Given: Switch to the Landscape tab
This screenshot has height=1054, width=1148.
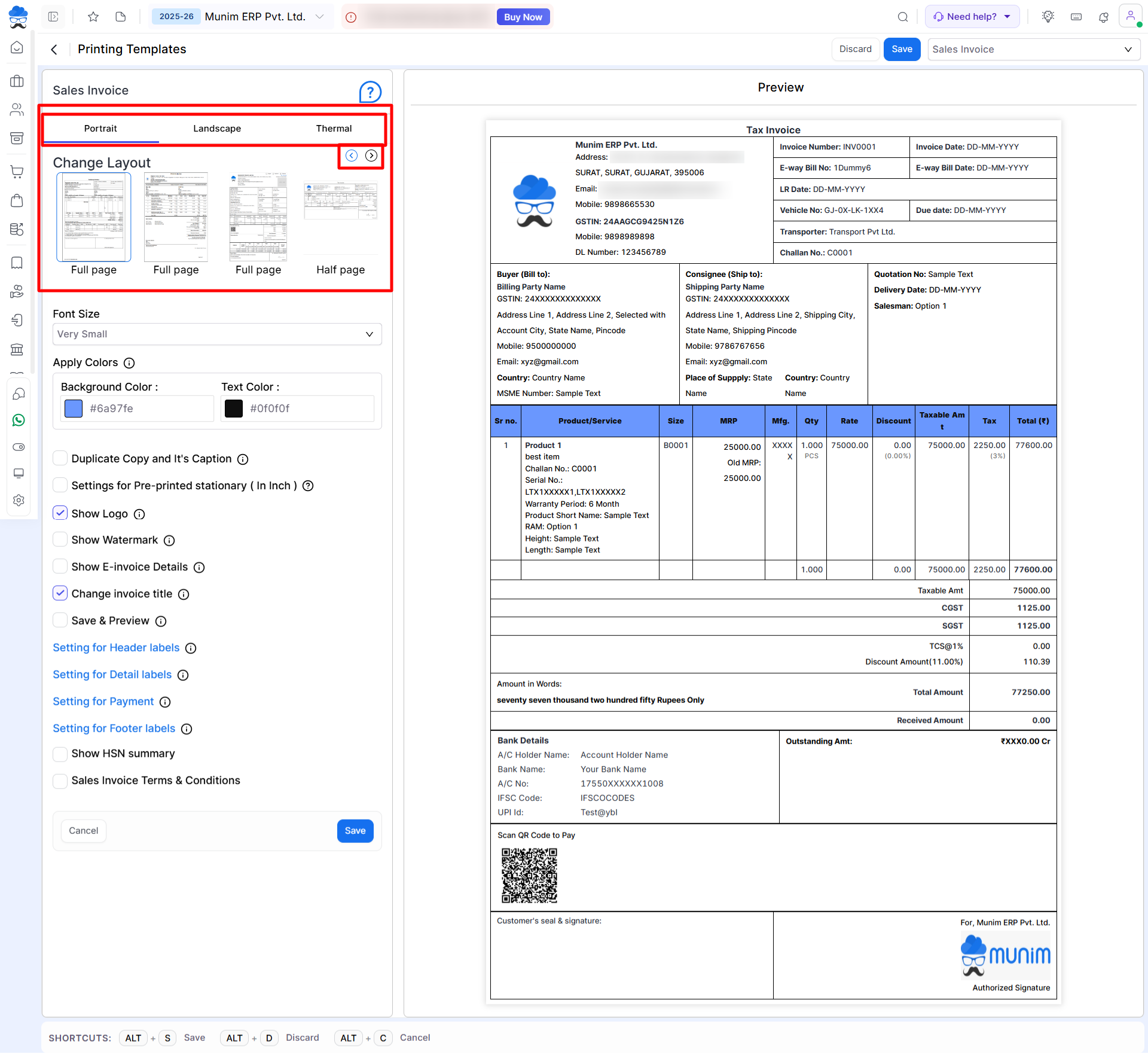Looking at the screenshot, I should [x=217, y=129].
